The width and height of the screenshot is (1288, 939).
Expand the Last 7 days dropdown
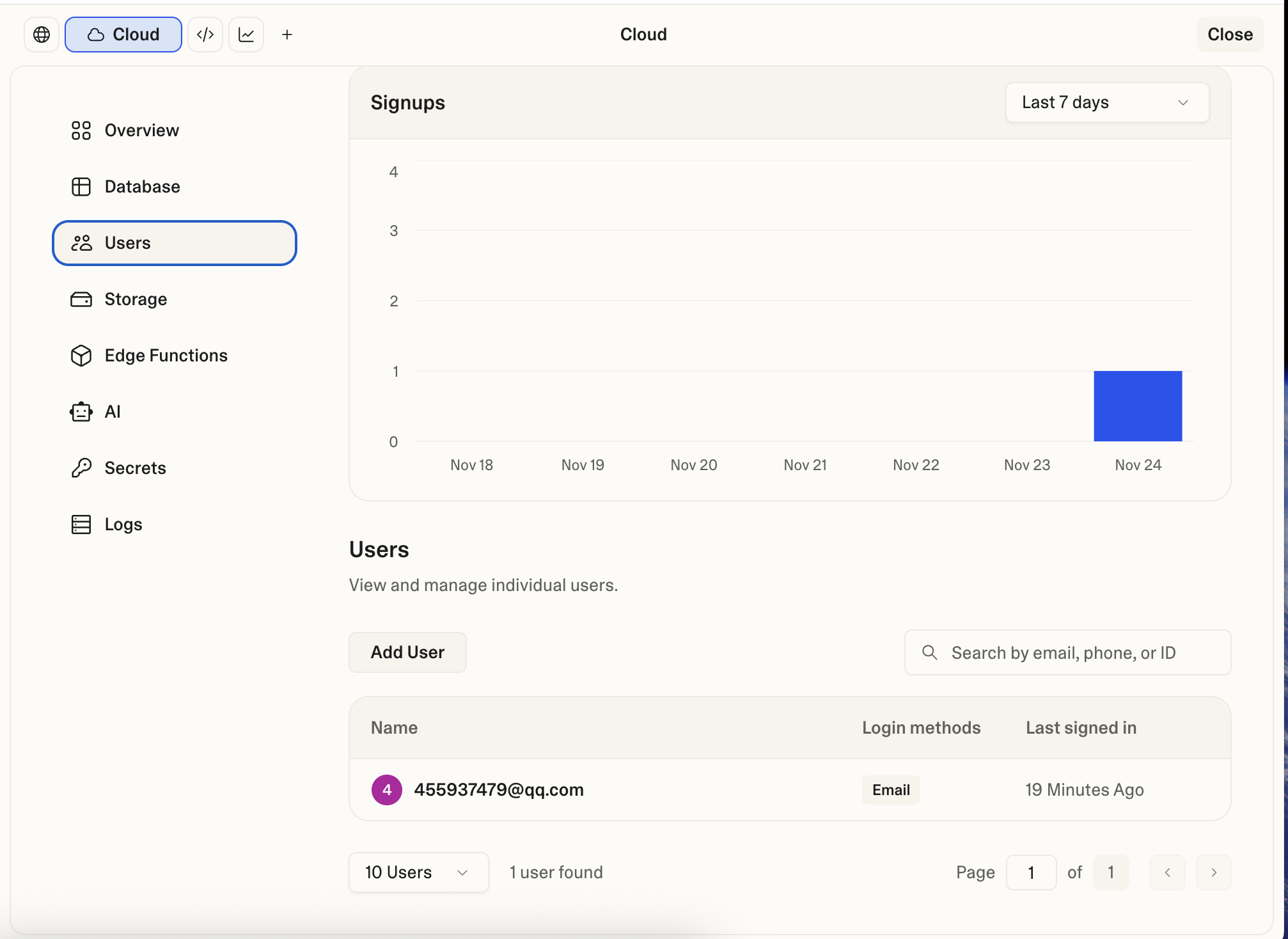point(1107,102)
